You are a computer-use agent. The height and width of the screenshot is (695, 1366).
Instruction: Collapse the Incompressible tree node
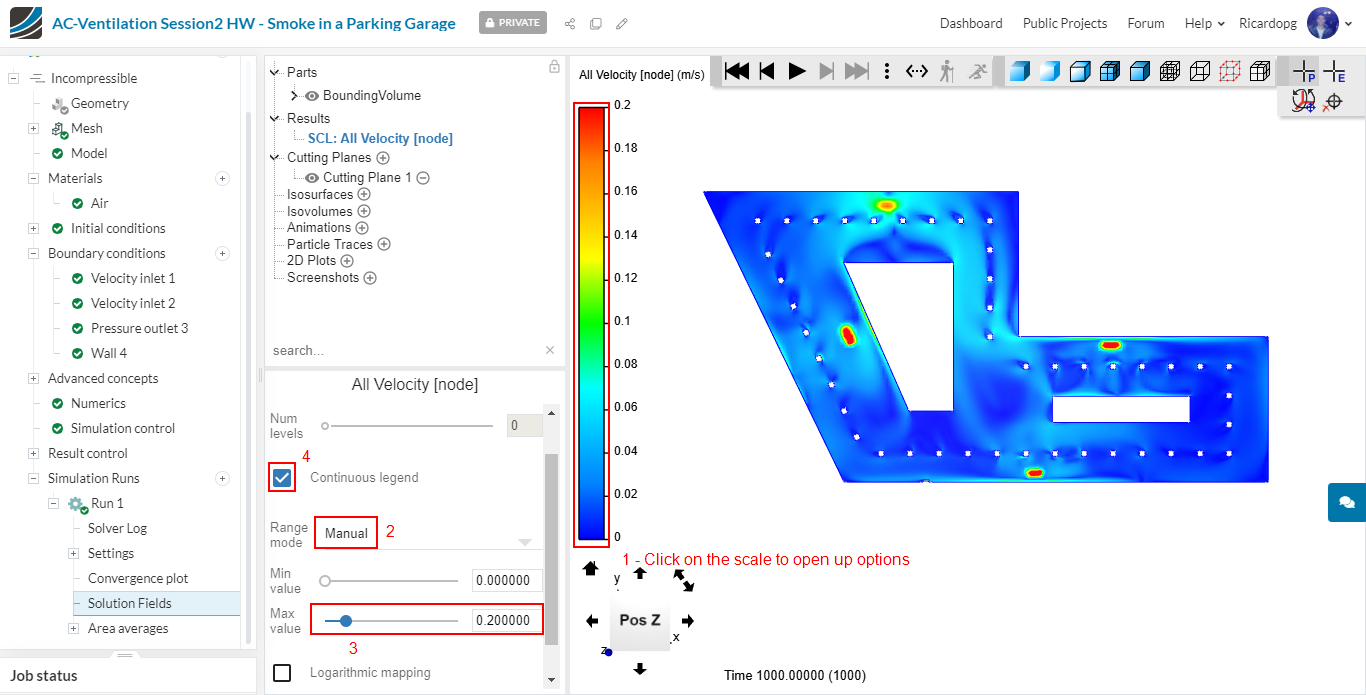coord(13,78)
